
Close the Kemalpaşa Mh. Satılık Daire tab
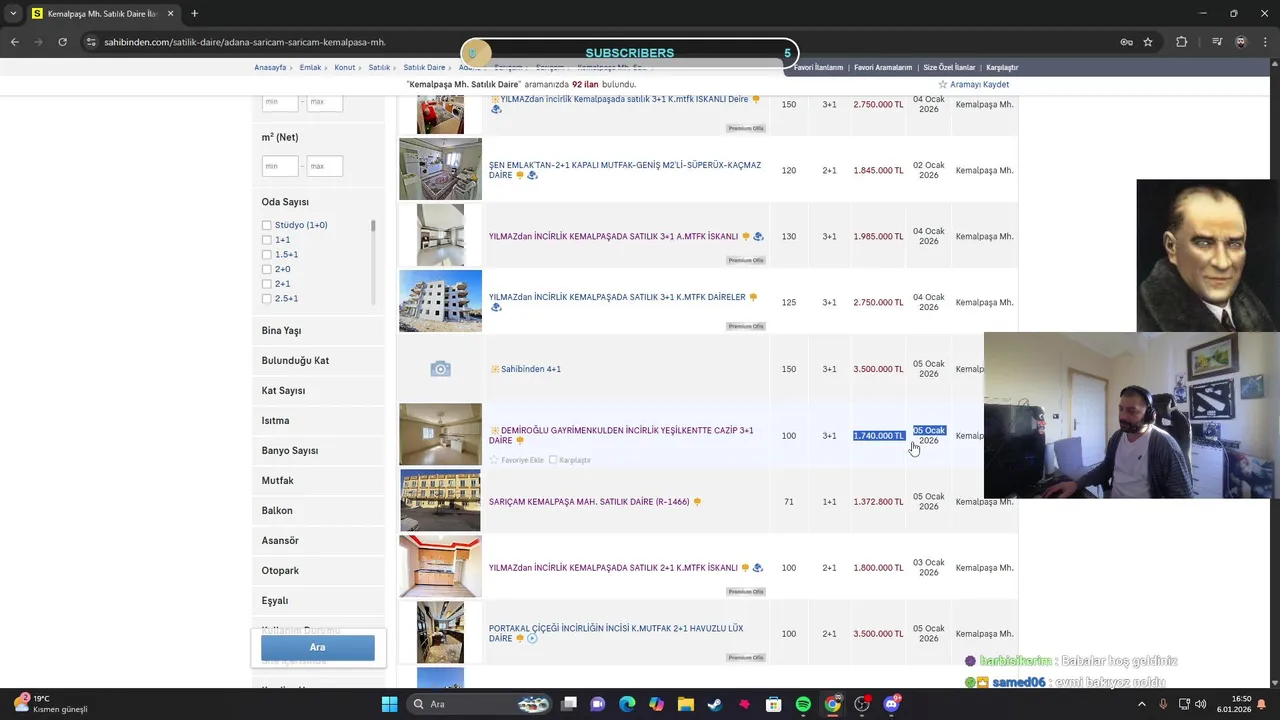coord(170,14)
